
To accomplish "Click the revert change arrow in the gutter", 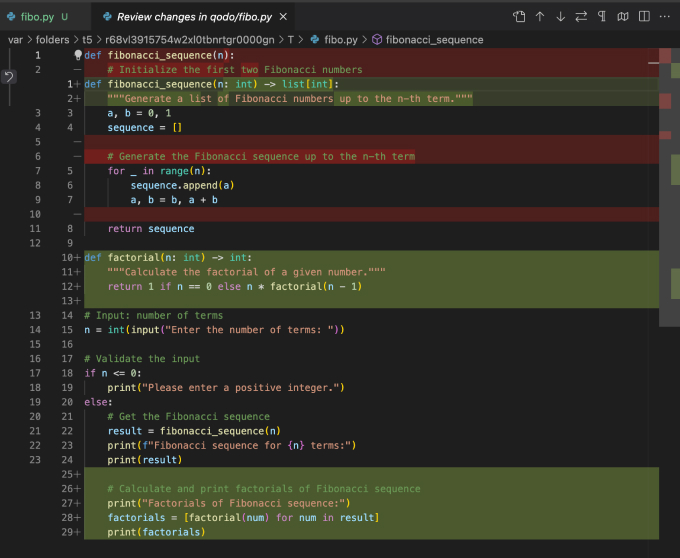I will point(9,77).
